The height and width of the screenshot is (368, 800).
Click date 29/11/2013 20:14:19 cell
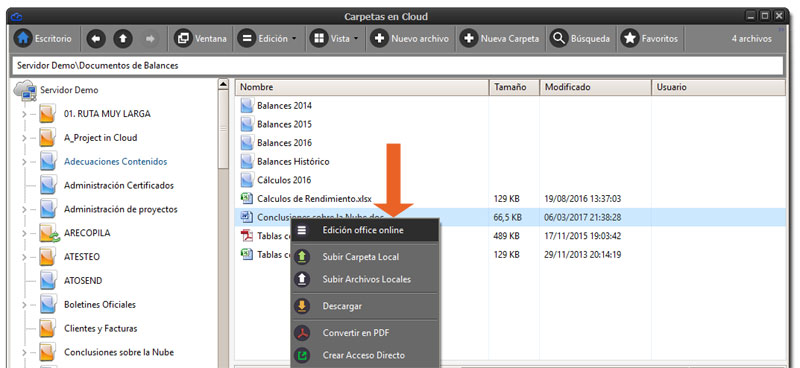point(583,254)
